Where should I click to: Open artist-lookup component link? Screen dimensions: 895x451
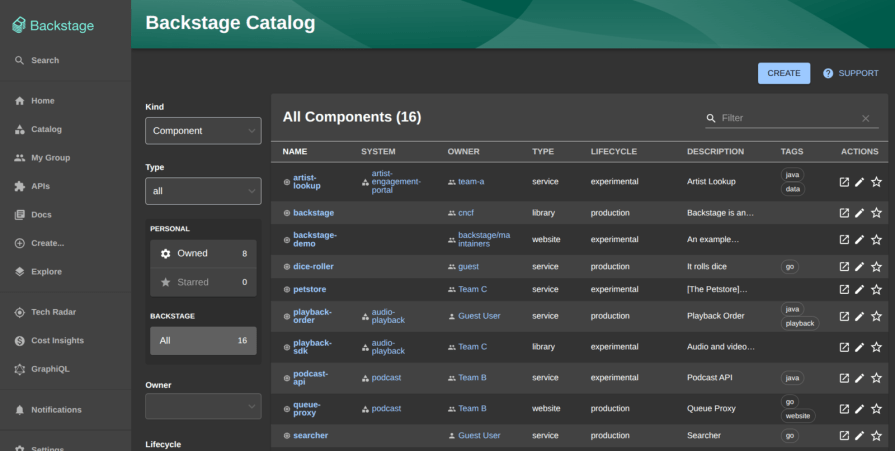pos(307,182)
